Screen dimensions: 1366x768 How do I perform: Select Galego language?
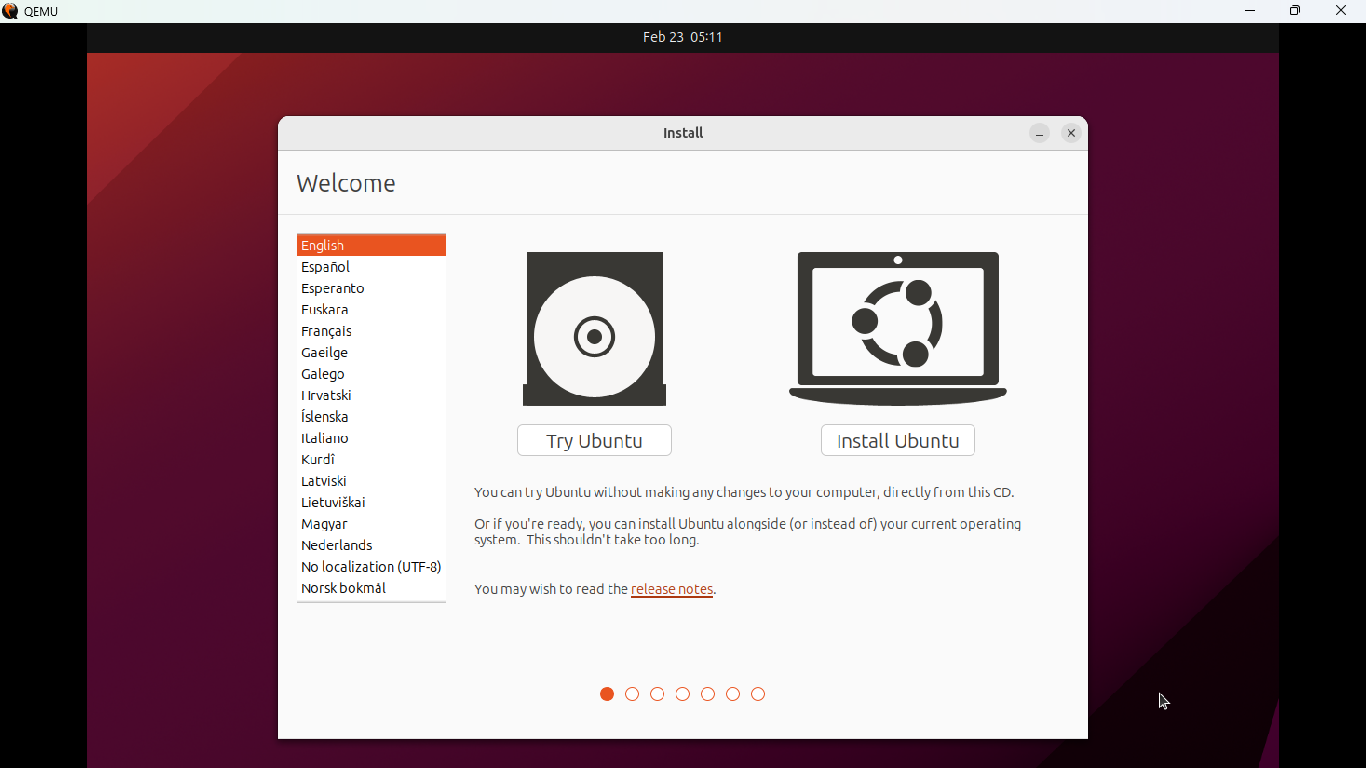point(371,374)
